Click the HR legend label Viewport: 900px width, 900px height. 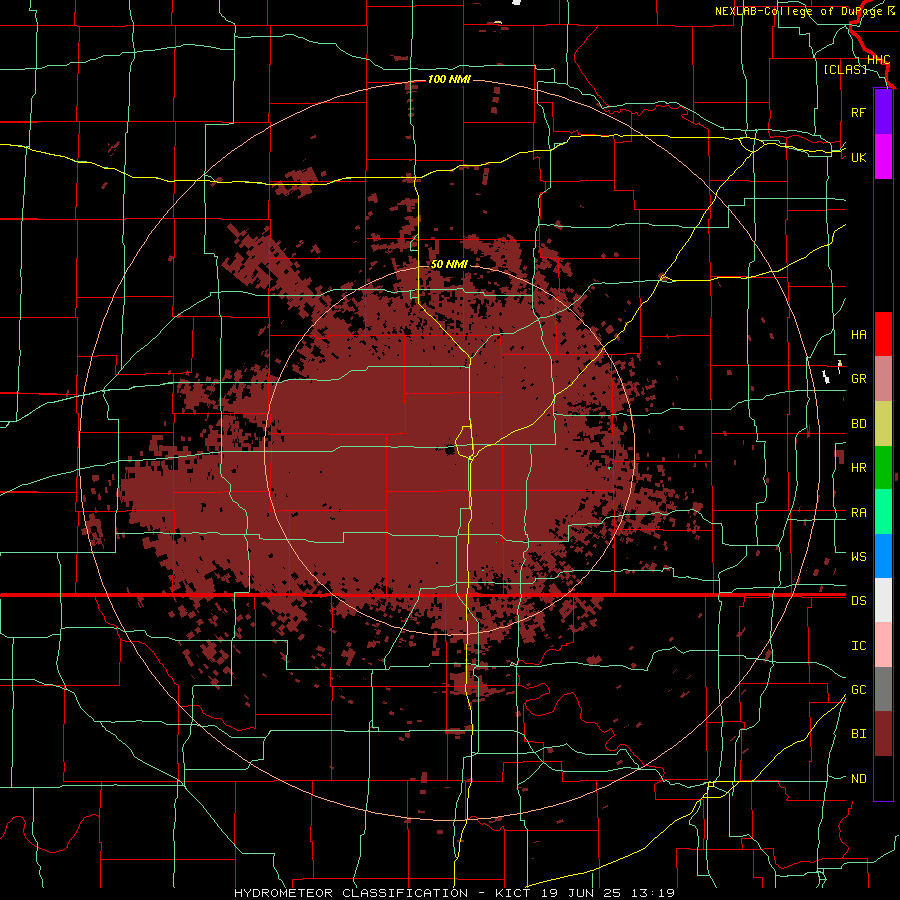pyautogui.click(x=858, y=468)
